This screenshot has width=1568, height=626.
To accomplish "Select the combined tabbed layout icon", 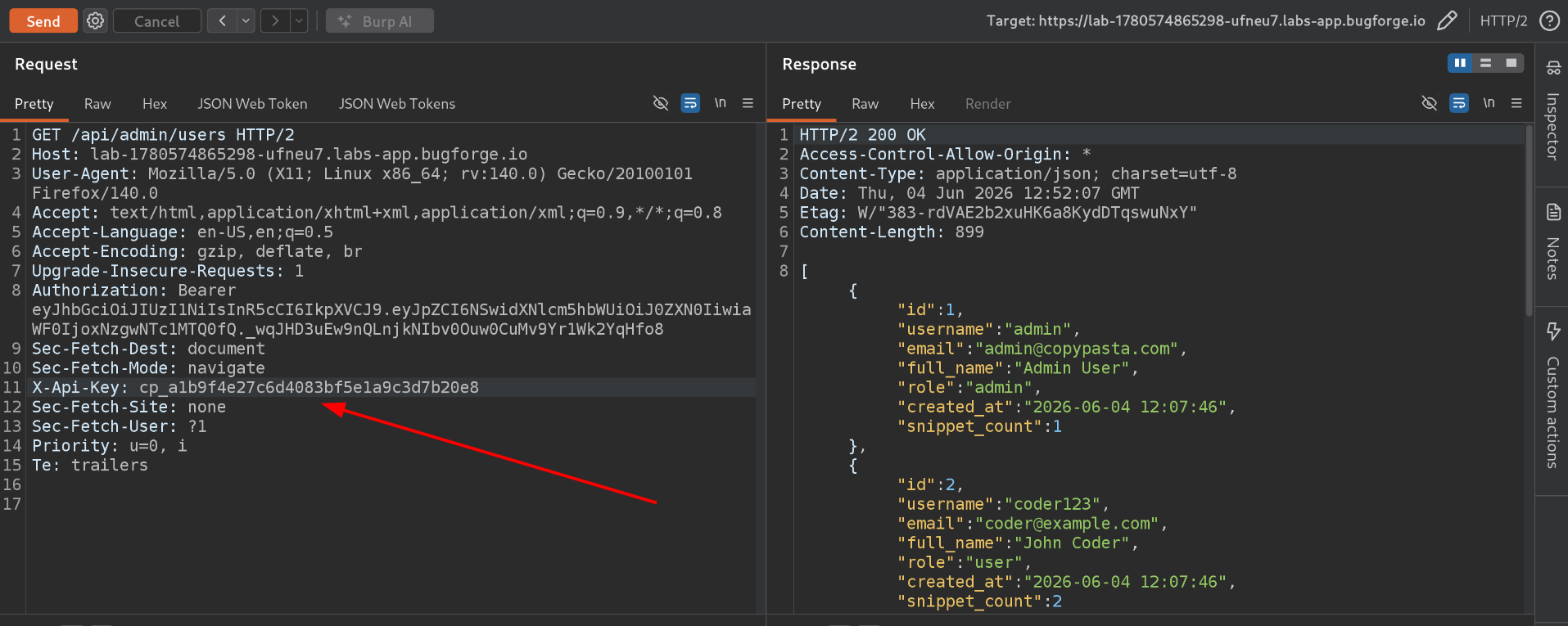I will pos(1511,63).
